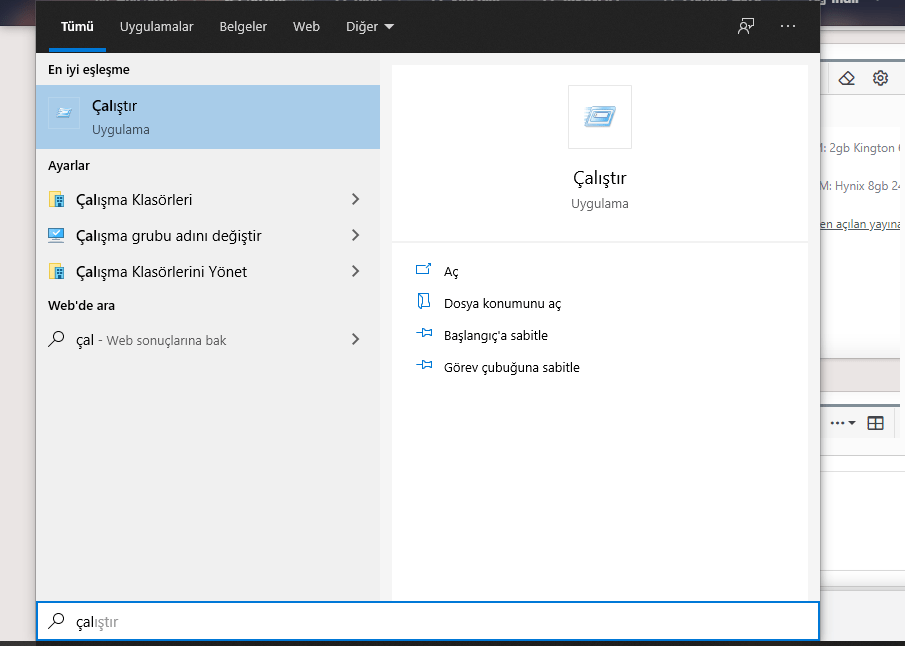This screenshot has height=646, width=905.
Task: Click the Aç open icon
Action: (424, 269)
